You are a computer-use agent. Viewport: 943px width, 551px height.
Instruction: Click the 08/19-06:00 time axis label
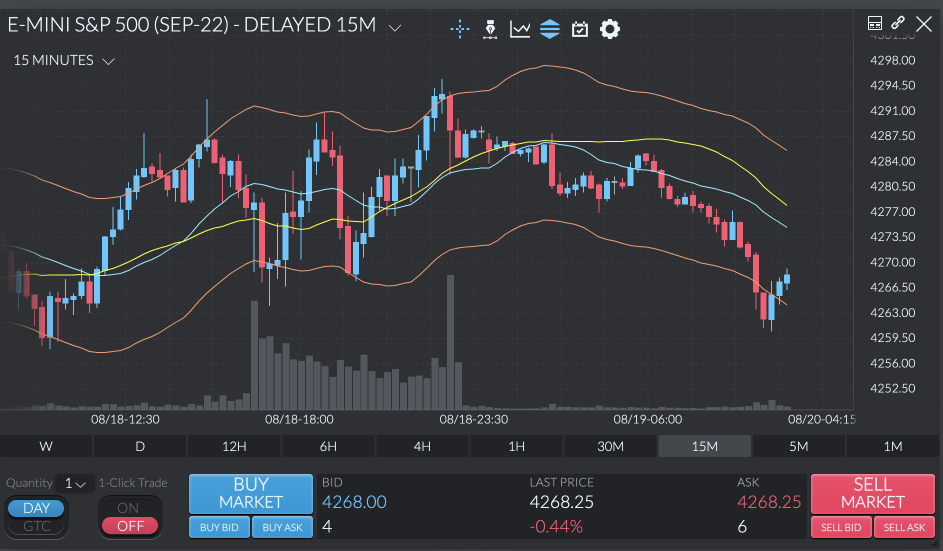pos(648,419)
